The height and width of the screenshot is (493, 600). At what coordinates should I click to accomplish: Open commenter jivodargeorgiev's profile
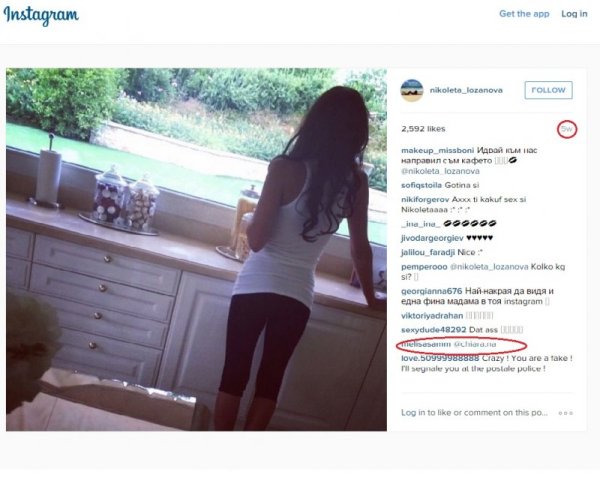[427, 238]
